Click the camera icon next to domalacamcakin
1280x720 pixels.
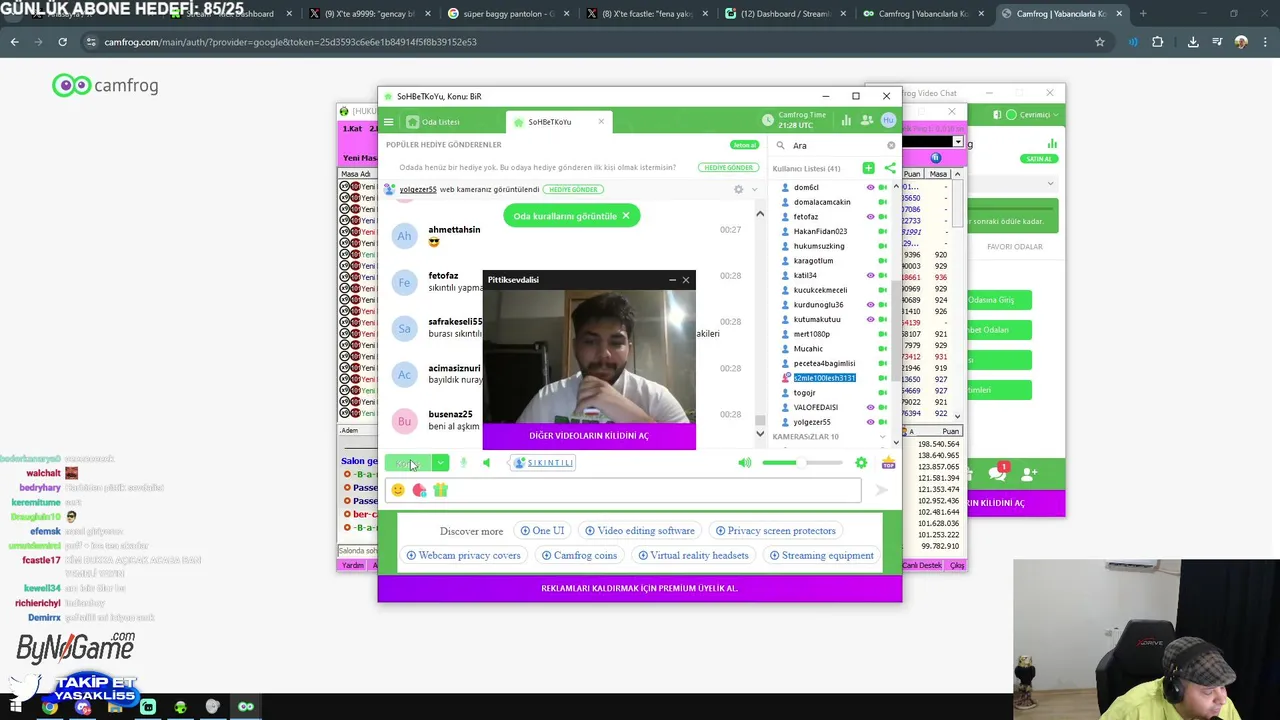tap(883, 202)
